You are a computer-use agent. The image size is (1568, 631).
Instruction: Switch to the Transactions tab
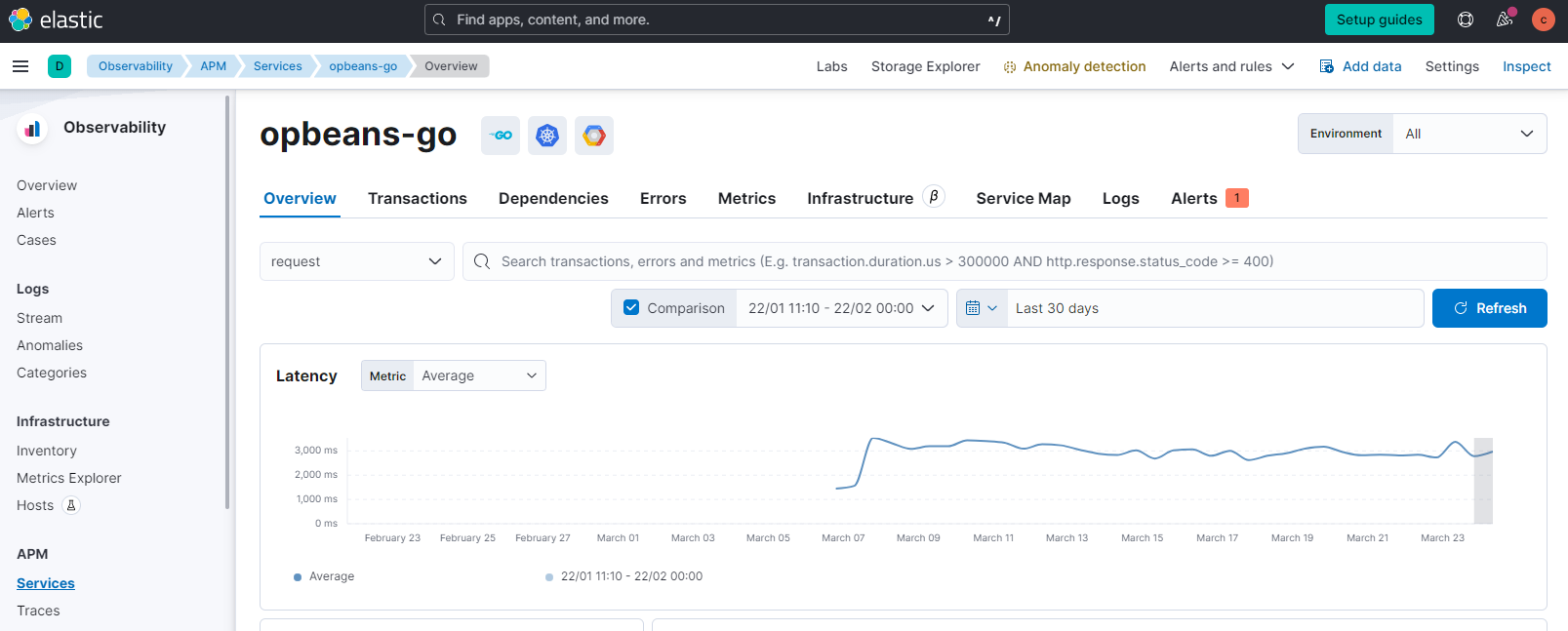coord(418,198)
